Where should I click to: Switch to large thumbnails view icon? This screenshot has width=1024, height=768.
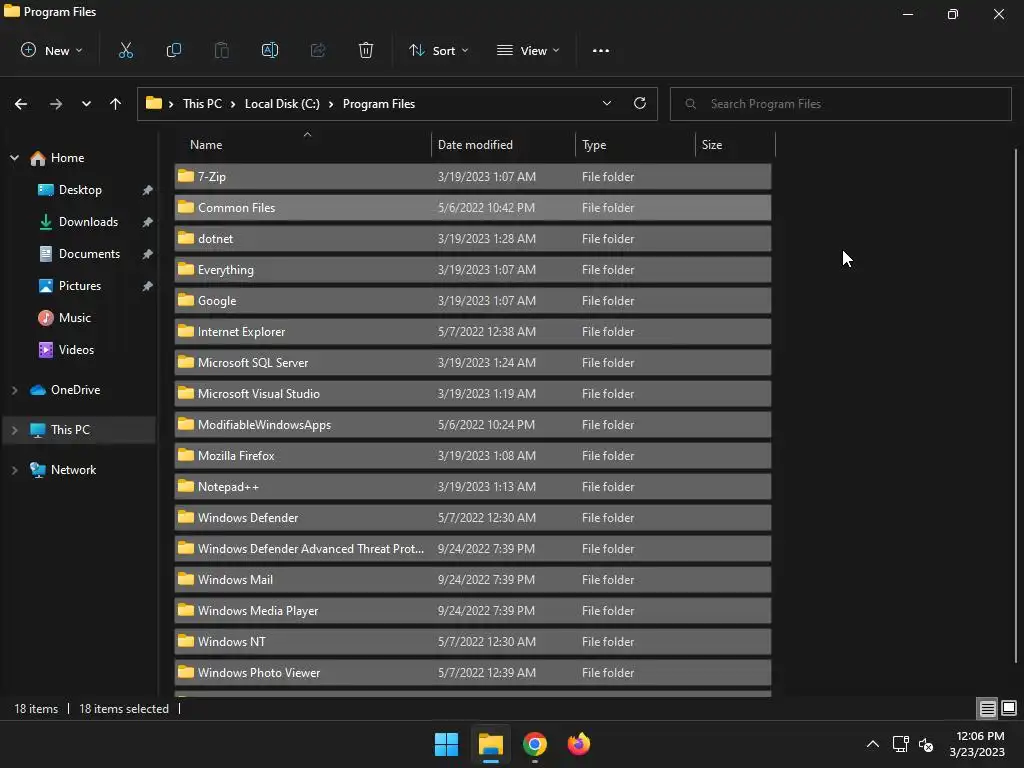(1009, 708)
